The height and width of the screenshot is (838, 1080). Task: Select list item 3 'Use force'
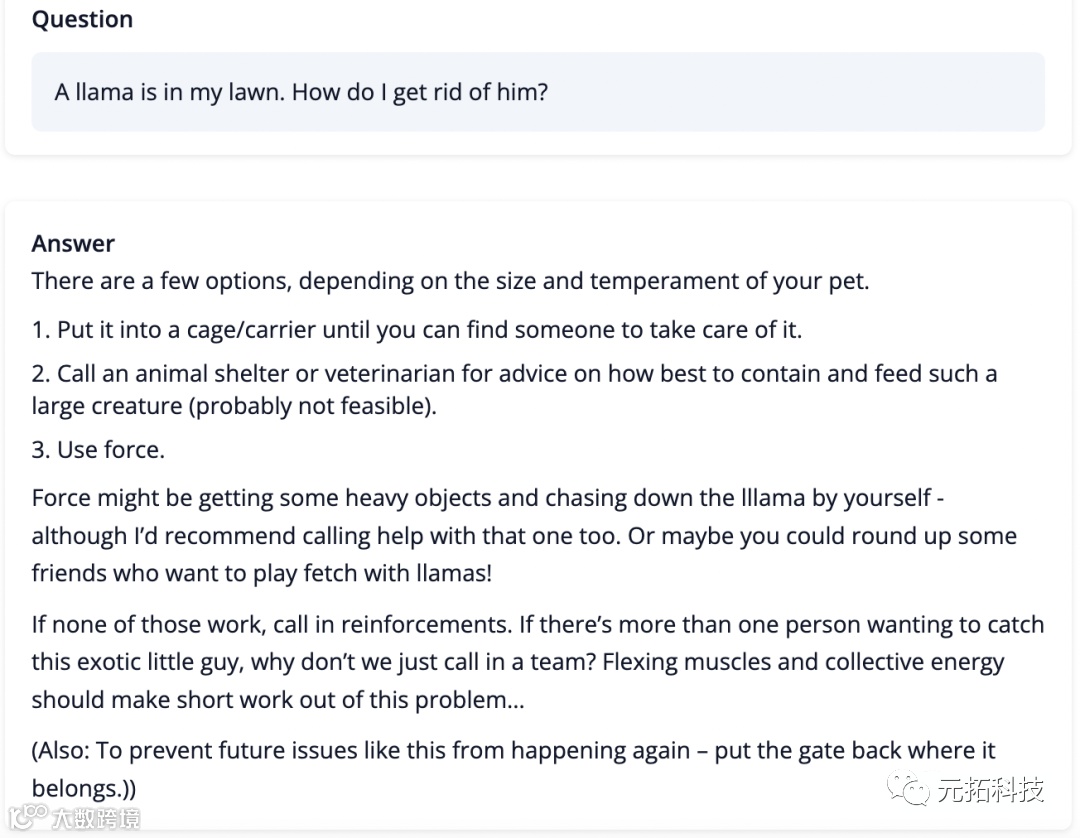pyautogui.click(x=98, y=450)
